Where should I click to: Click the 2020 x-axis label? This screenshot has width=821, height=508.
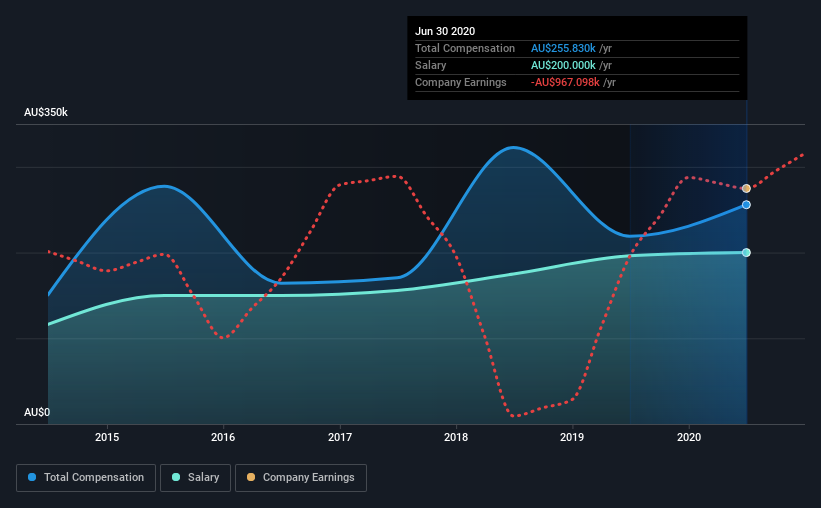(x=689, y=437)
